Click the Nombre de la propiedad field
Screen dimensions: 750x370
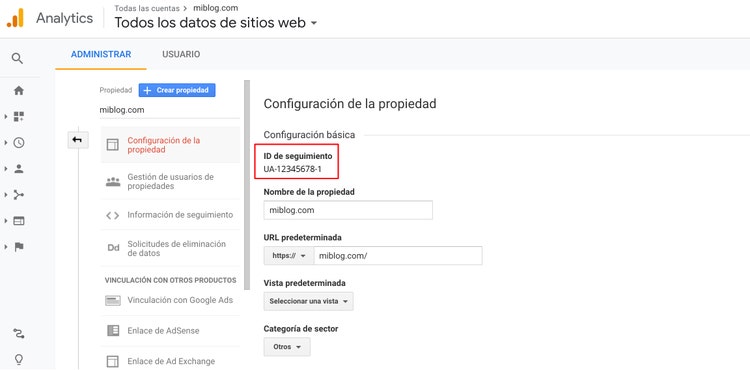(348, 210)
